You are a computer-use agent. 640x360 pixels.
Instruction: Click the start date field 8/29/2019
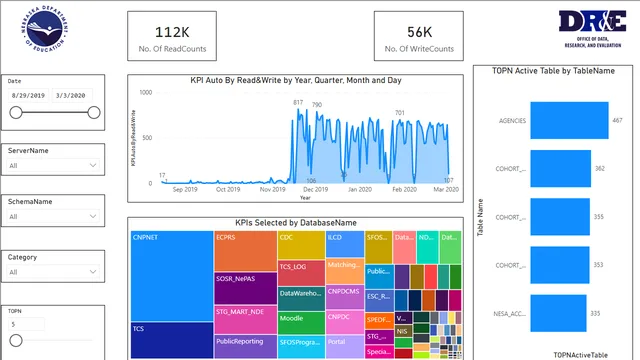point(28,96)
